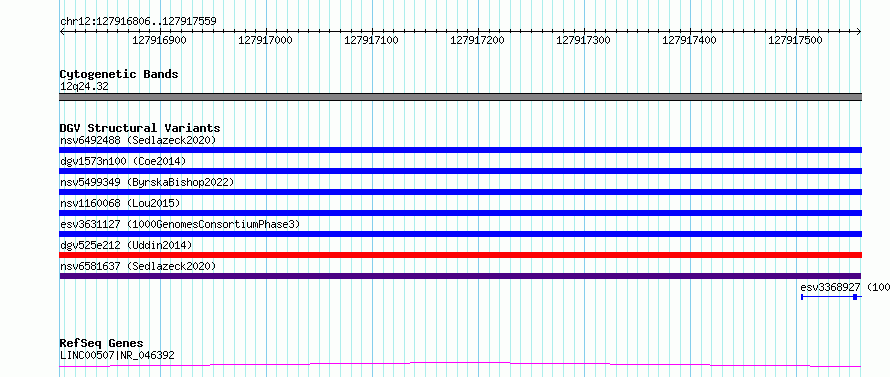Open the nsv5499349 (ByrskaBishop2022) variant label
Image resolution: width=890 pixels, height=377 pixels.
tap(147, 182)
